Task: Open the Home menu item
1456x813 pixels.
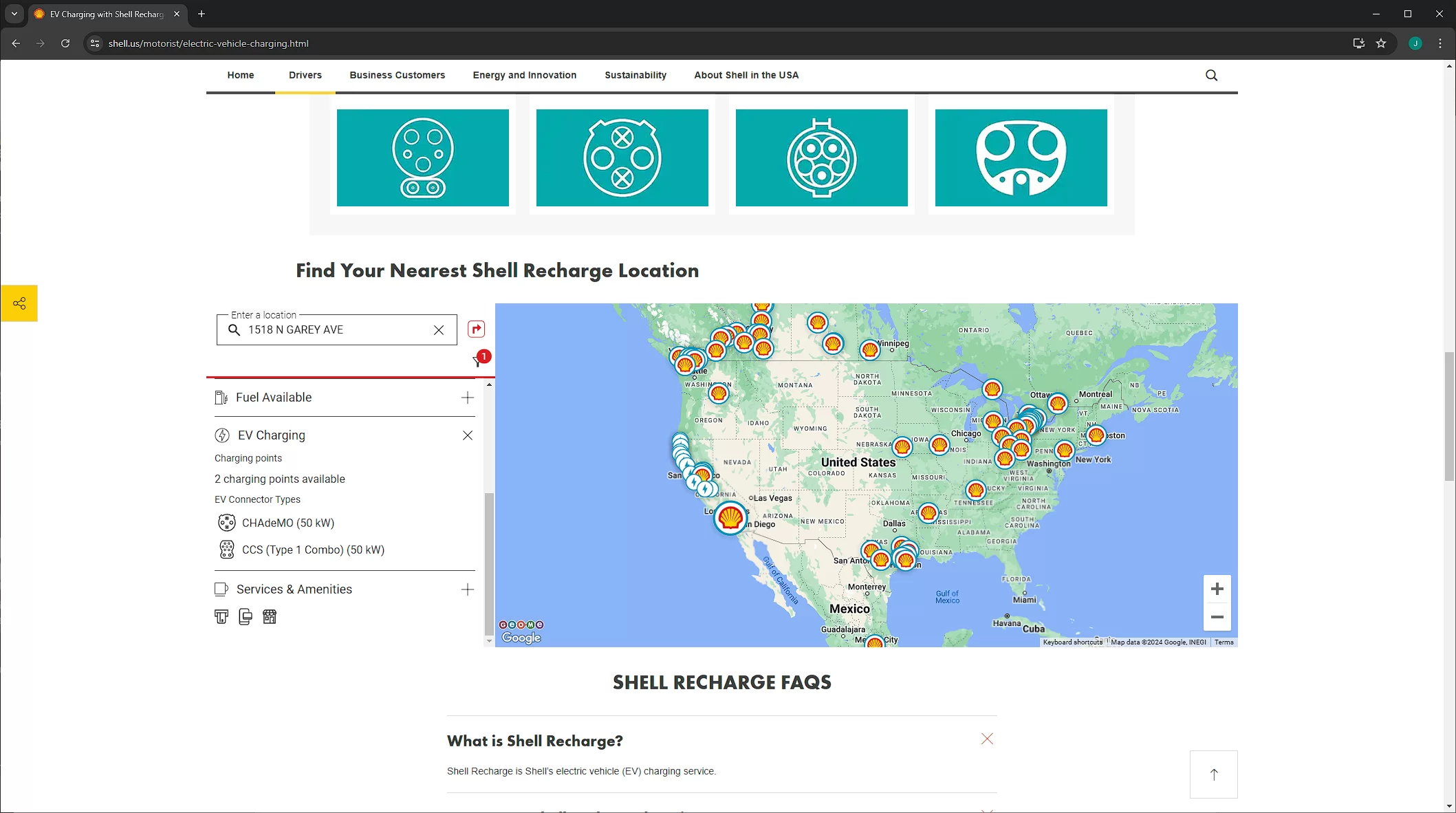Action: pos(241,75)
